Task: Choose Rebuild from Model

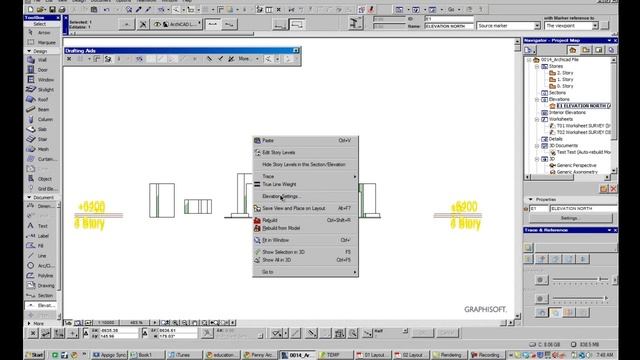Action: [305, 228]
